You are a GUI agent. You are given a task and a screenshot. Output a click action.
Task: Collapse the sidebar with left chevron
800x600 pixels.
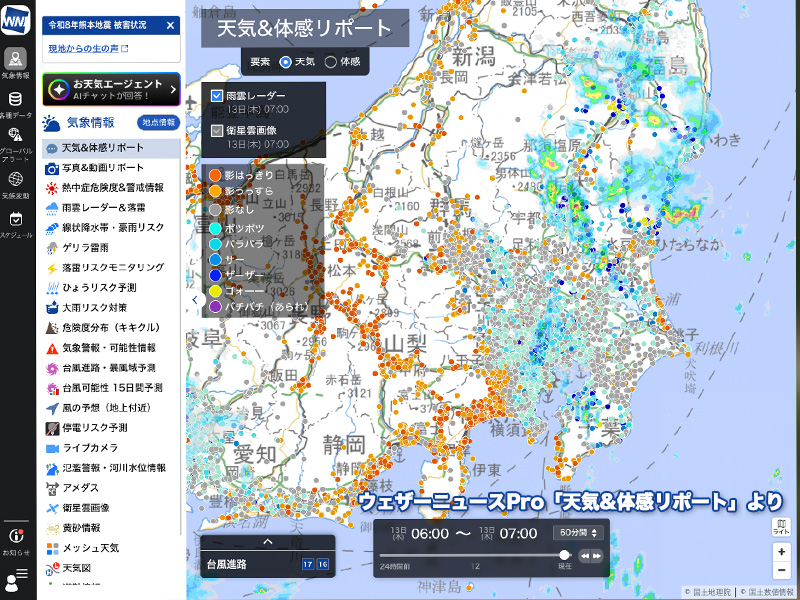tap(195, 300)
